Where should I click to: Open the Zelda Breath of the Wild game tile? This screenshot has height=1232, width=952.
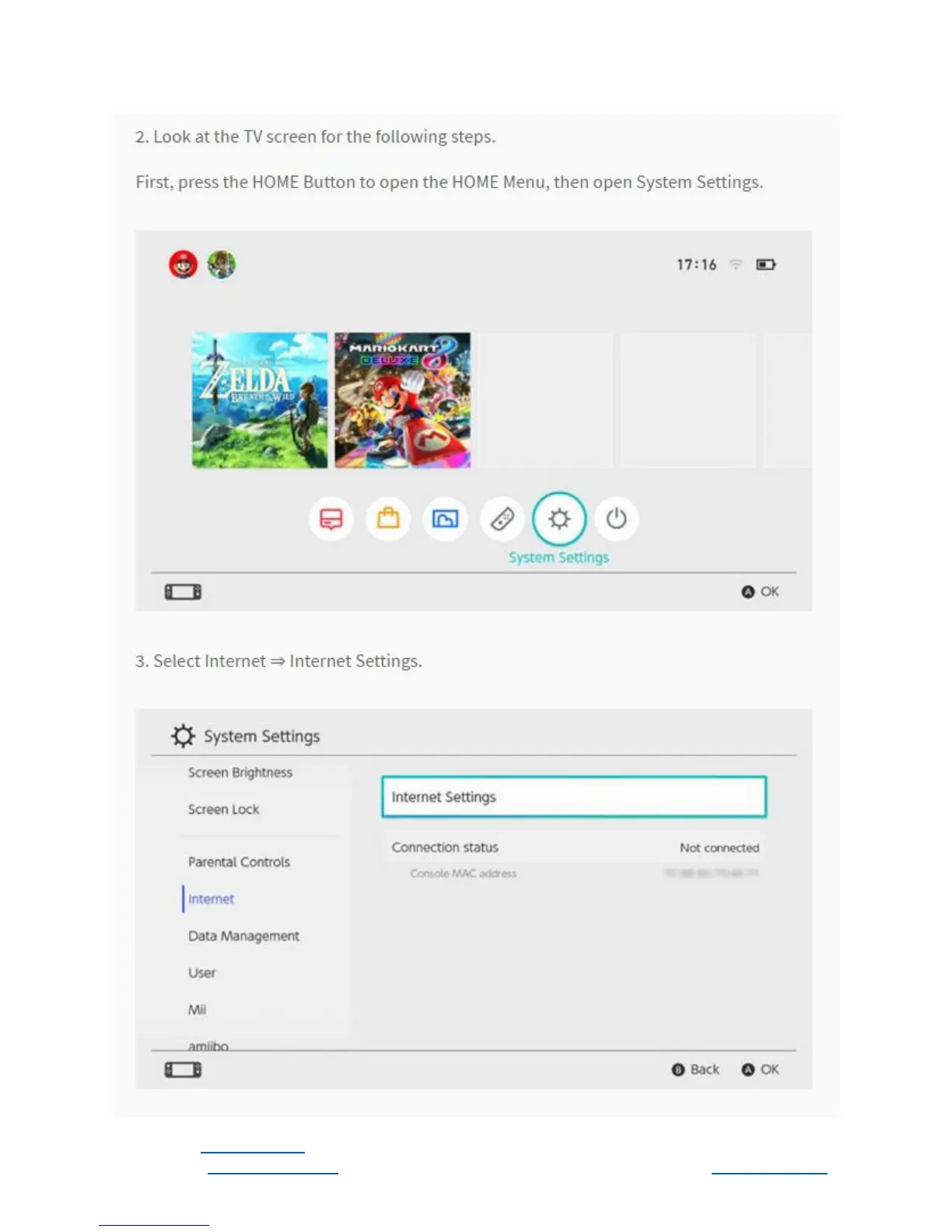pos(260,401)
